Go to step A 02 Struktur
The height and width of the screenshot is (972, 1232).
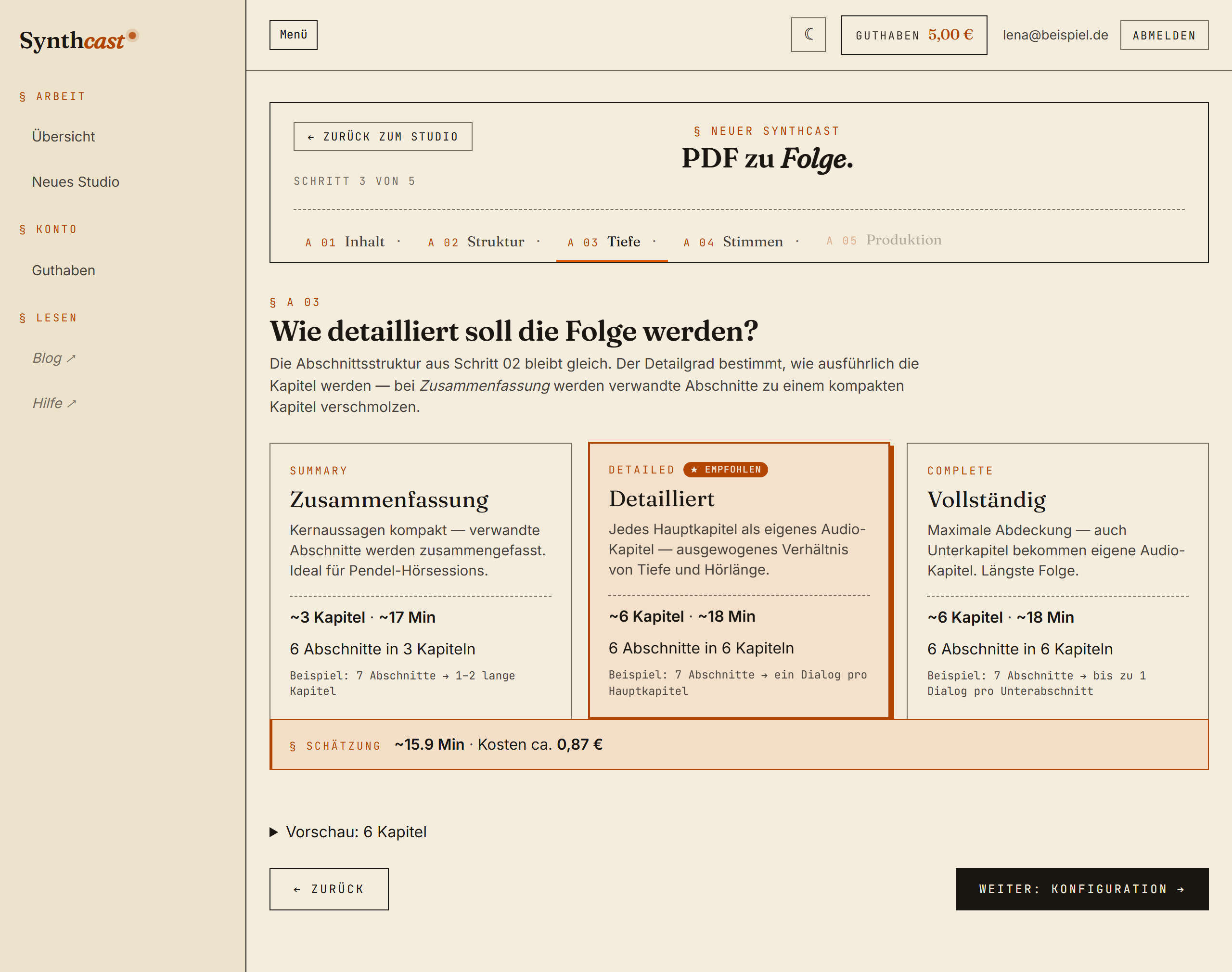click(x=476, y=242)
